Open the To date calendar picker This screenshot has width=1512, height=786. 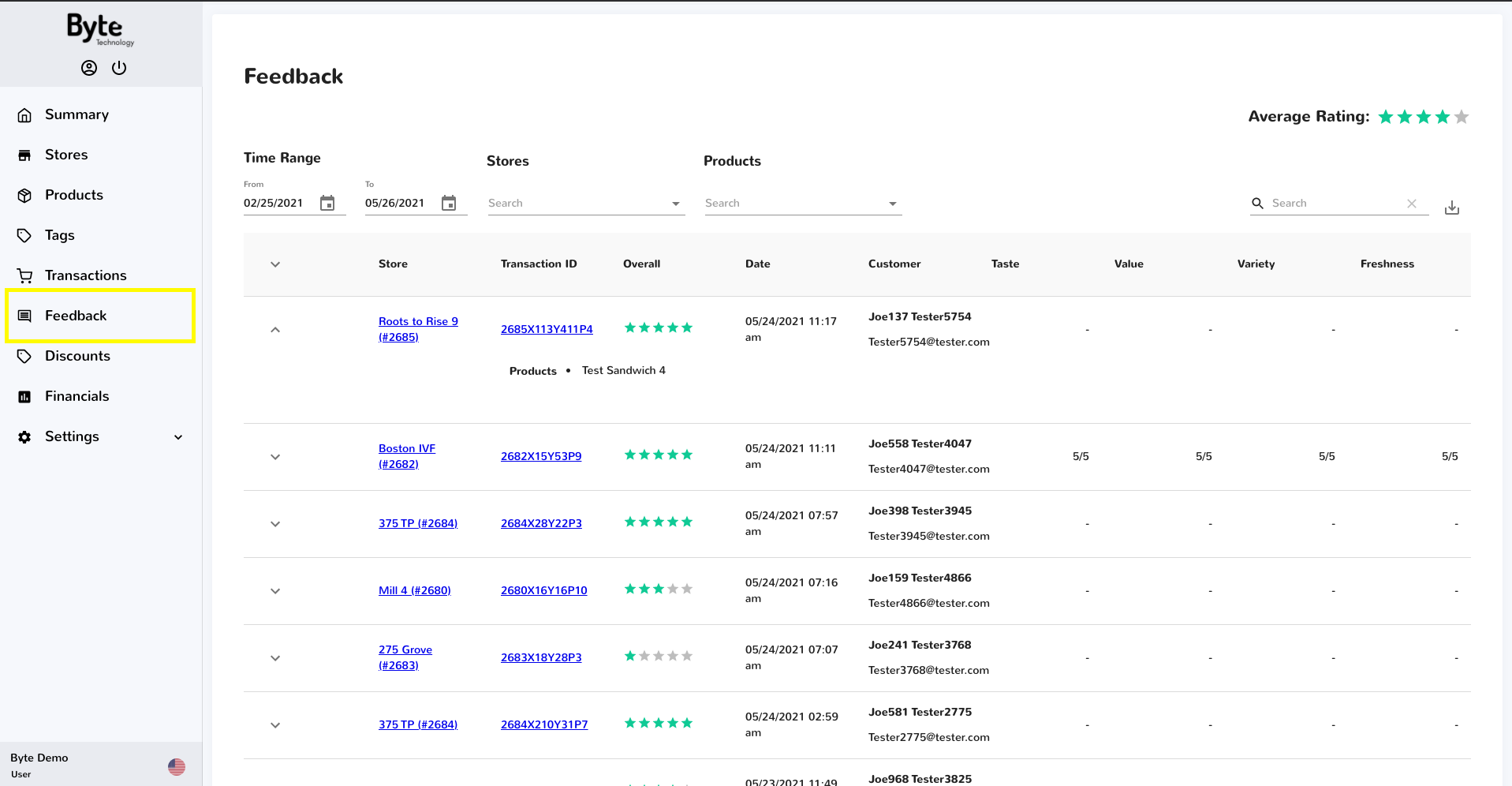449,204
